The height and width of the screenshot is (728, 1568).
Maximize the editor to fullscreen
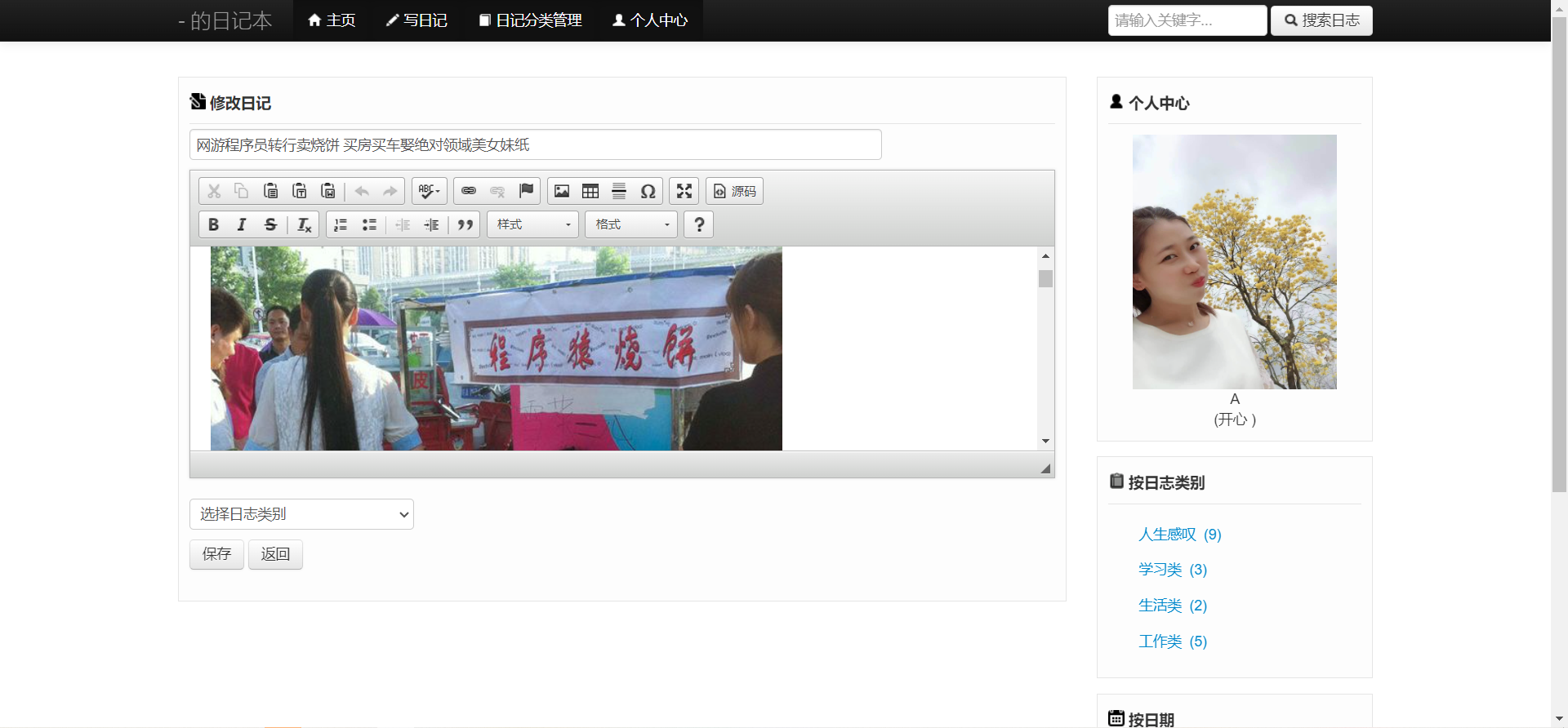tap(684, 191)
